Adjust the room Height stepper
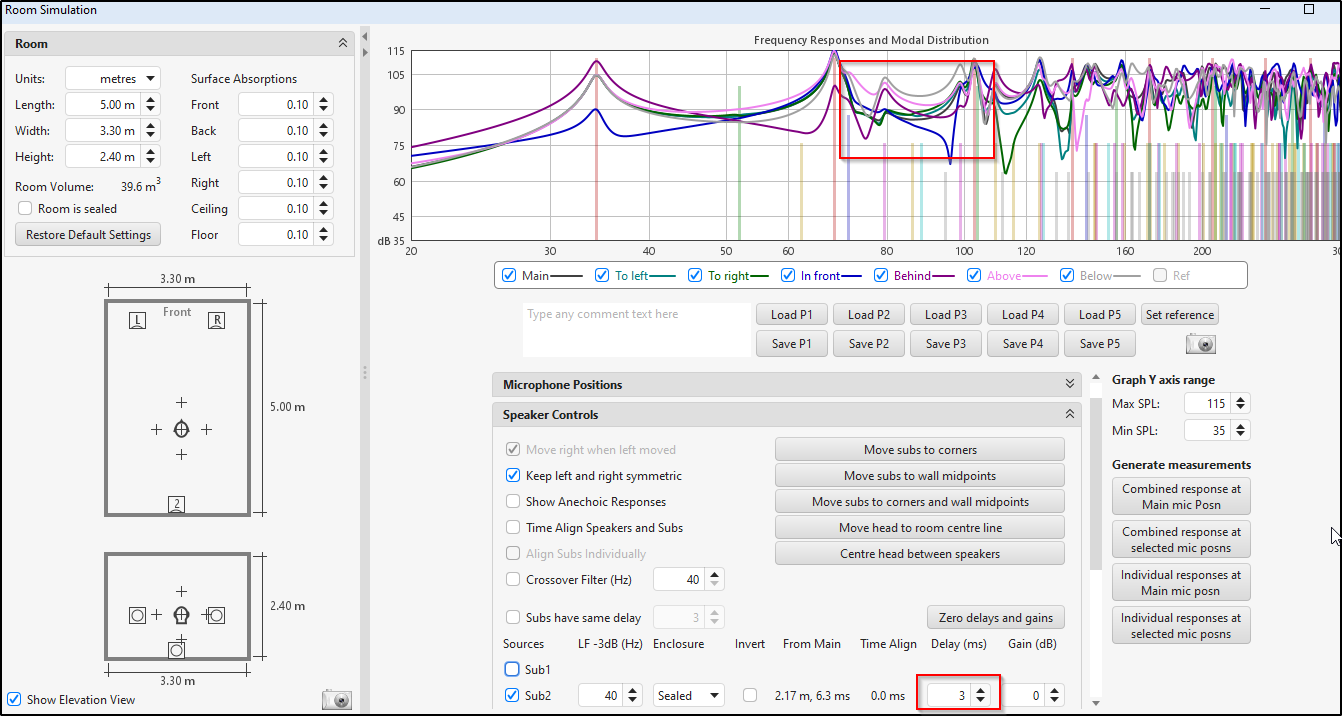The width and height of the screenshot is (1342, 716). click(150, 156)
